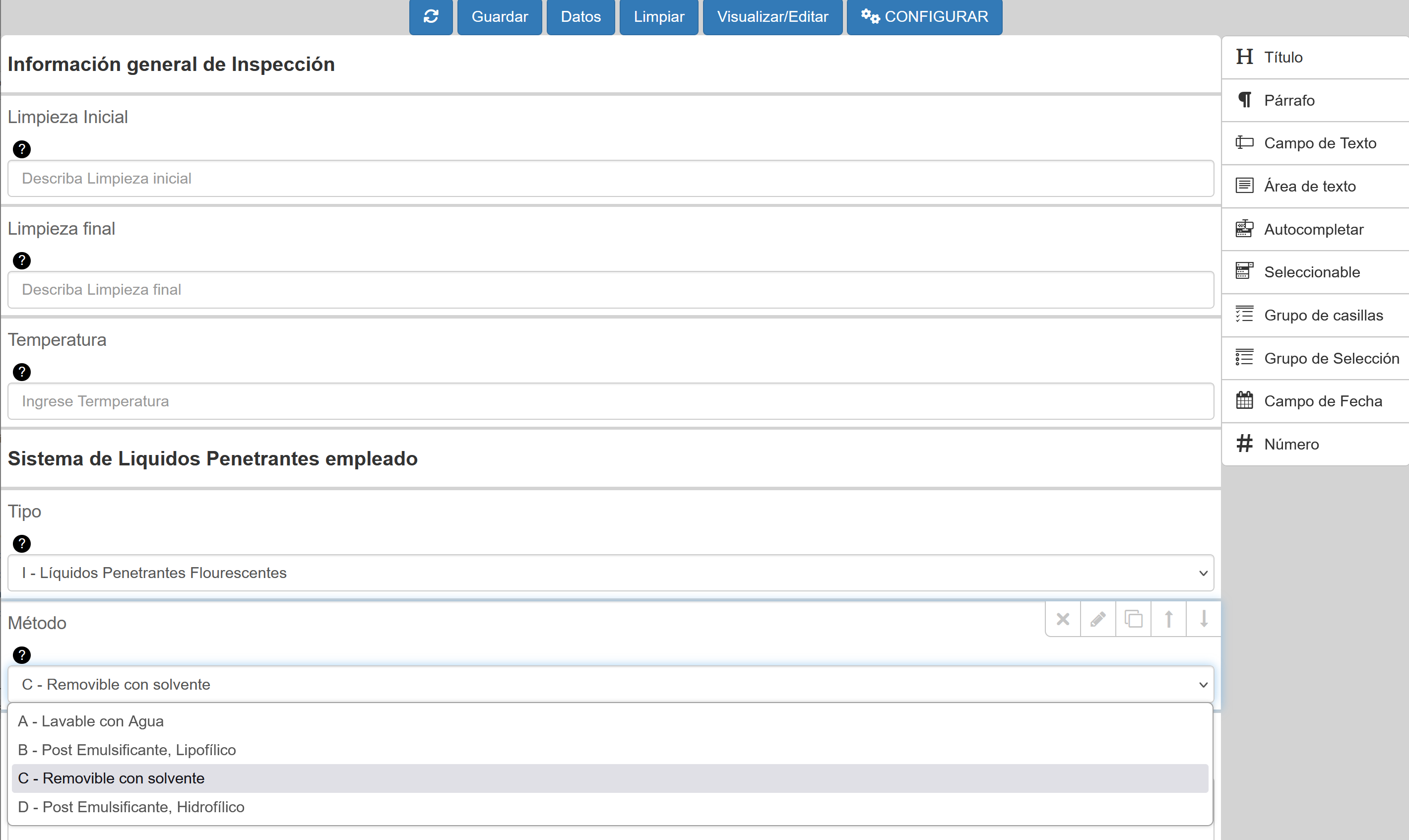Delete the Método field with X icon

1063,619
